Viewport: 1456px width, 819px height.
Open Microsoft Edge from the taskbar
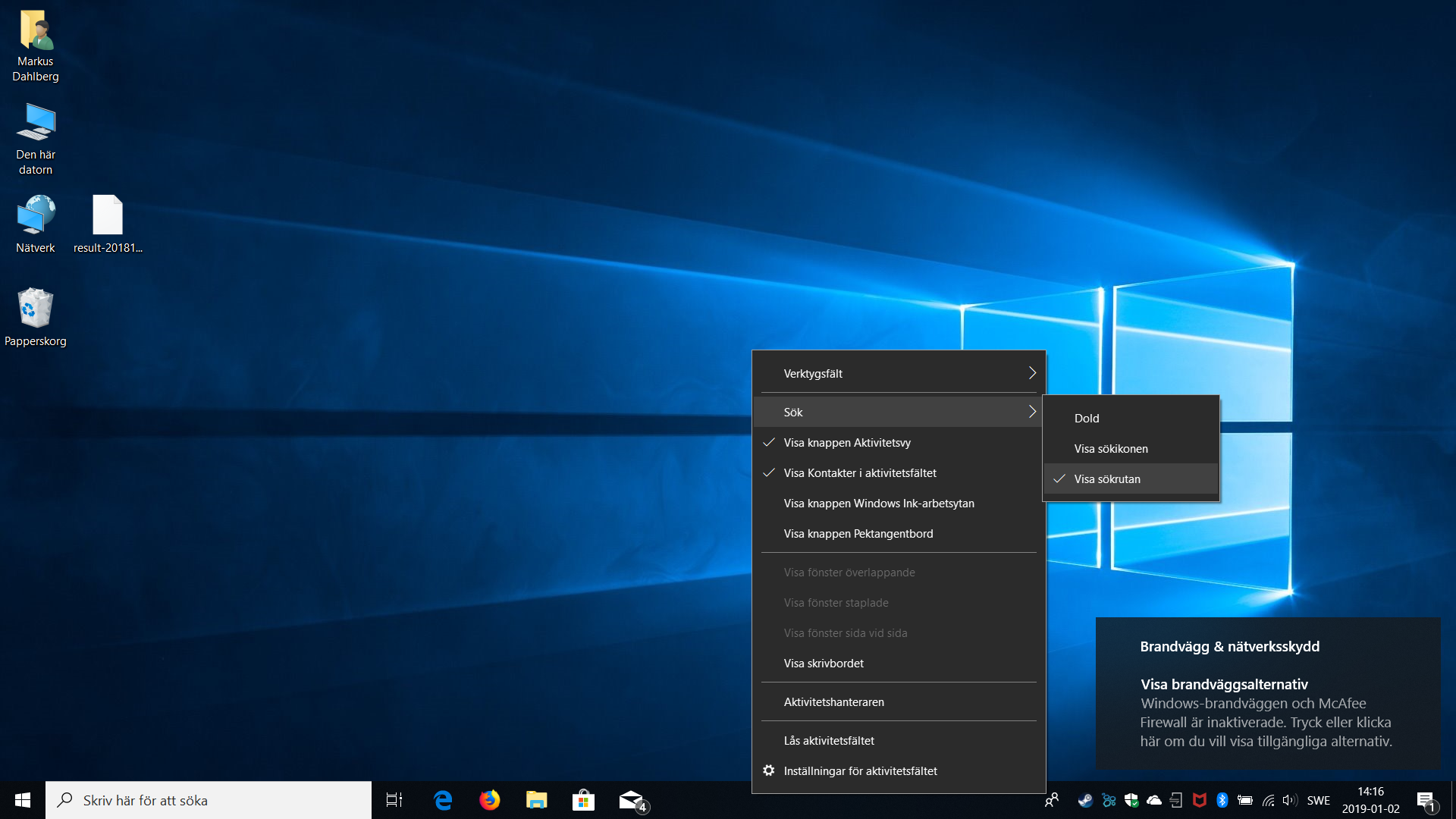click(442, 799)
